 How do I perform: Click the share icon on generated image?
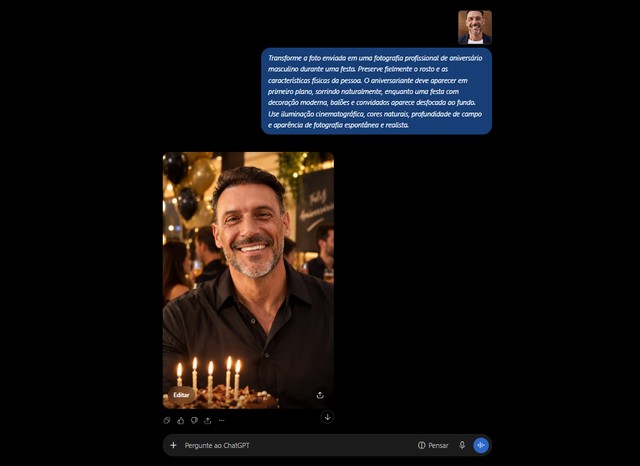tap(320, 395)
